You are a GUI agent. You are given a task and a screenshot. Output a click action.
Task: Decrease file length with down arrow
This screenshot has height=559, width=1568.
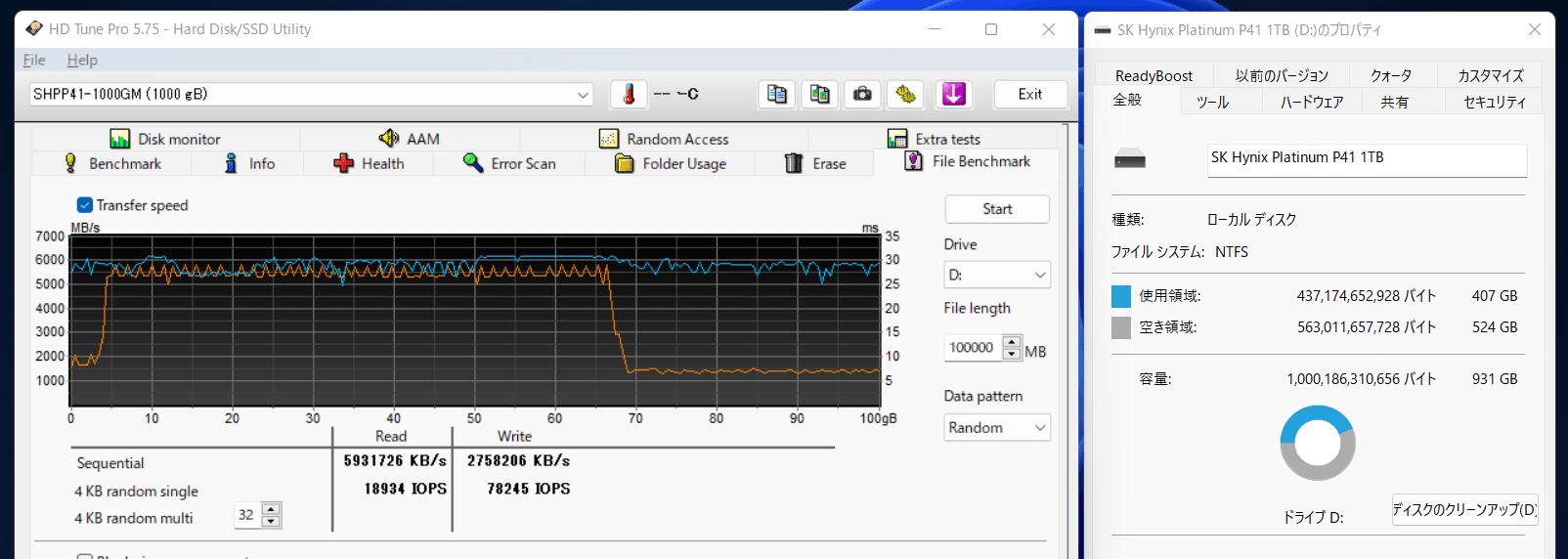point(1012,354)
